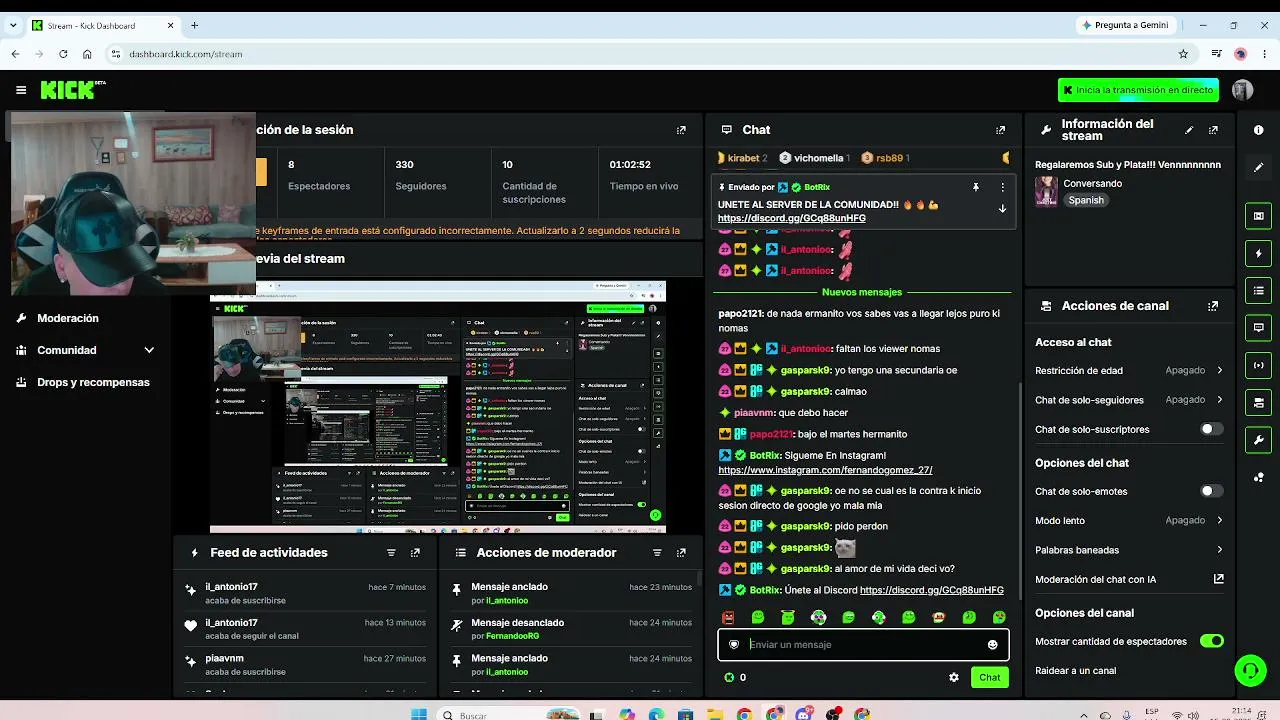
Task: Open the pinned message three-dot menu
Action: point(1002,187)
